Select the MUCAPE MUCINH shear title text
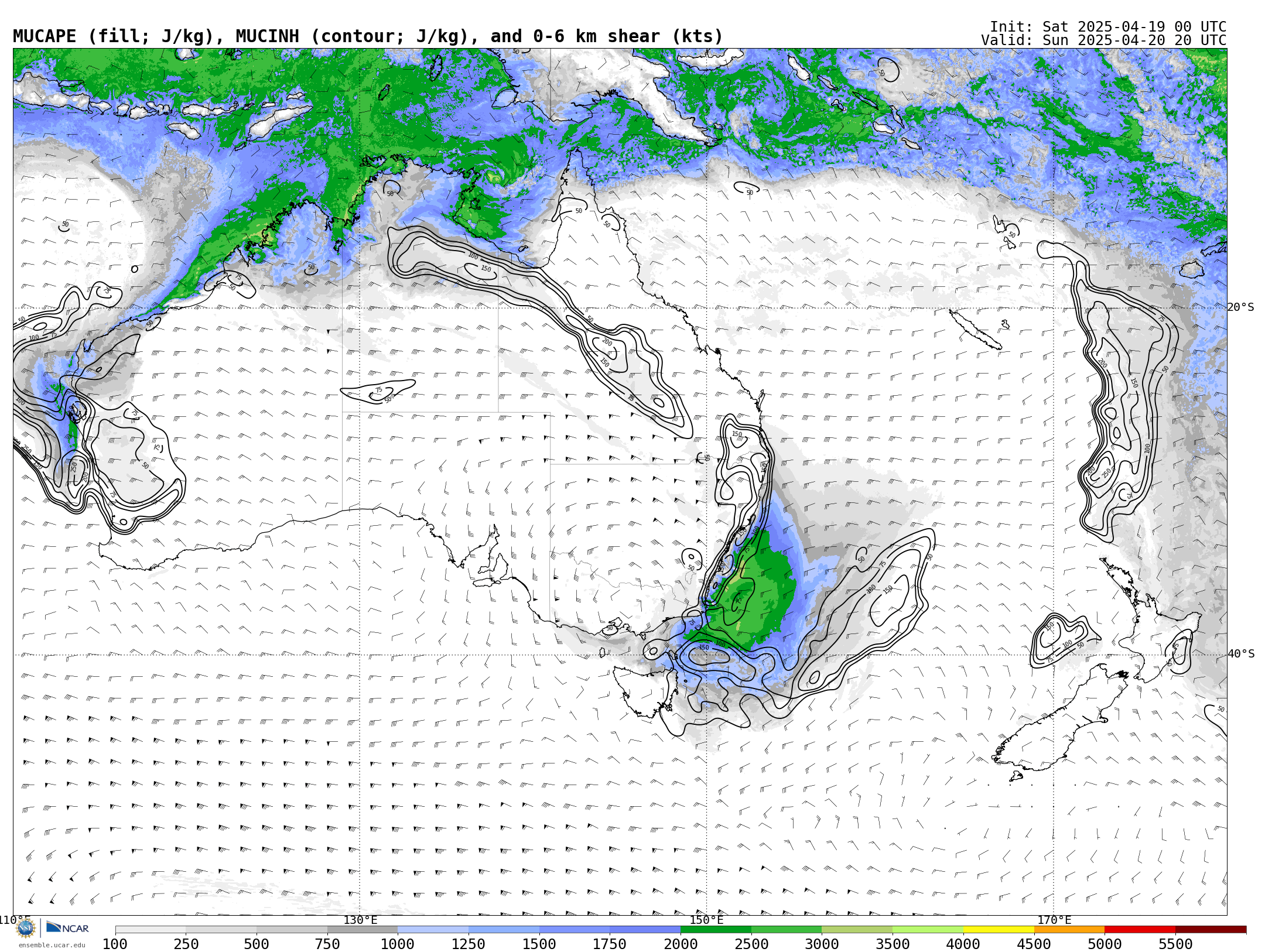This screenshot has width=1265, height=952. [368, 36]
